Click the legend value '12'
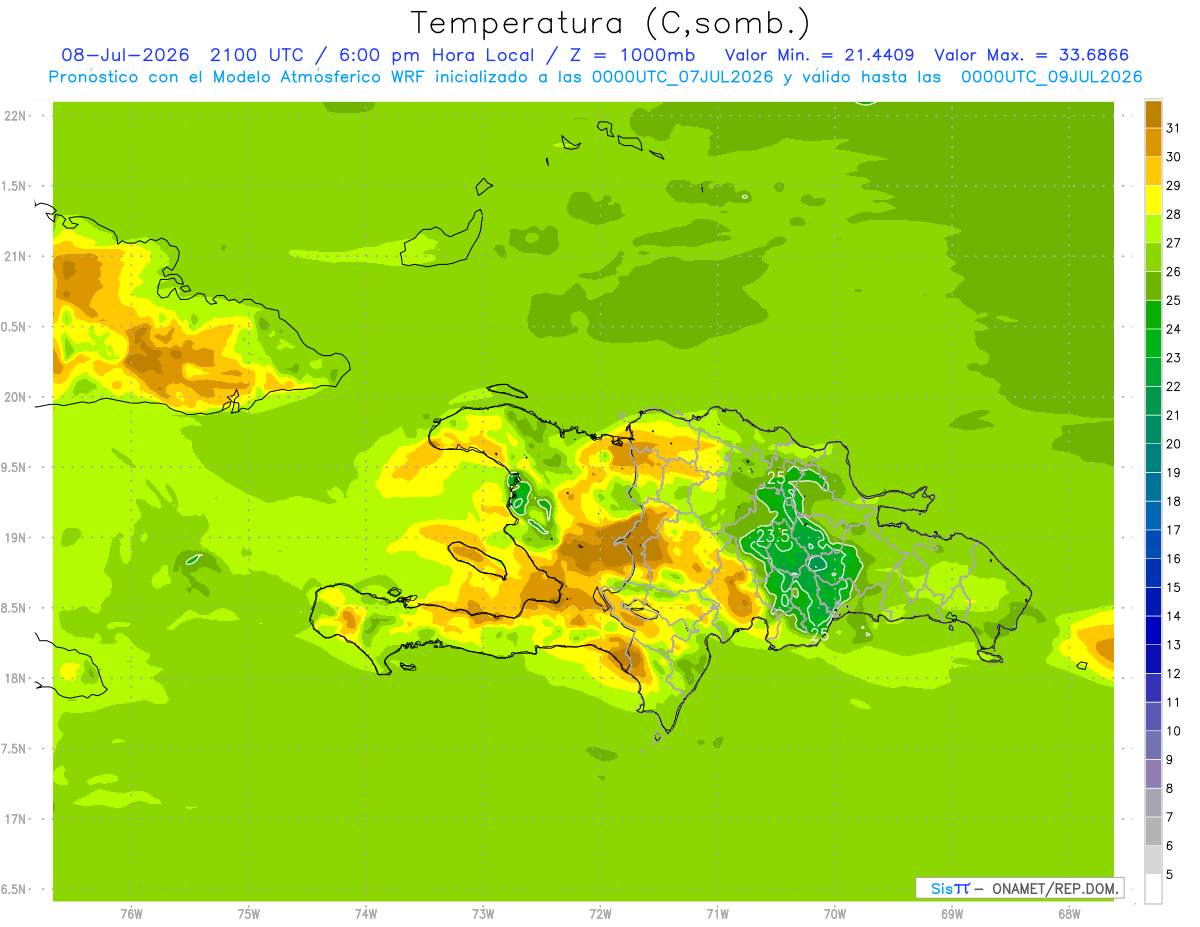Image resolution: width=1200 pixels, height=927 pixels. click(1174, 673)
